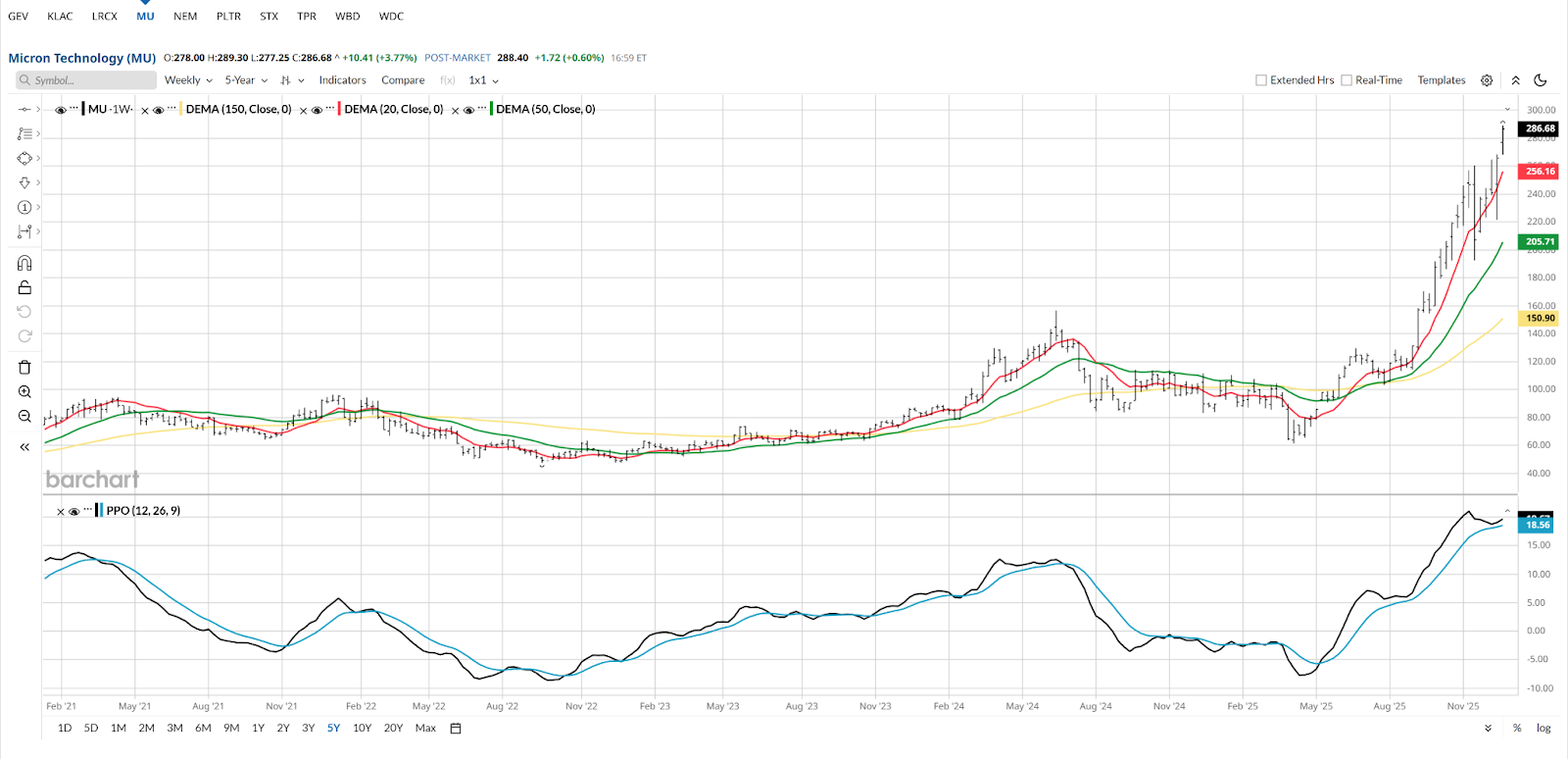Open the bar chart type dropdown

(292, 80)
